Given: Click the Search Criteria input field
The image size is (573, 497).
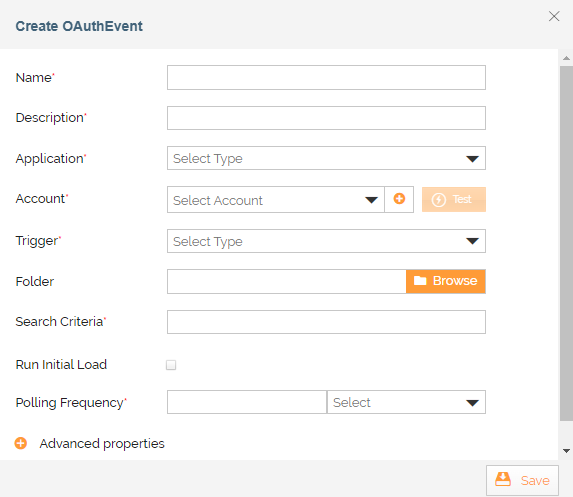Looking at the screenshot, I should tap(326, 322).
